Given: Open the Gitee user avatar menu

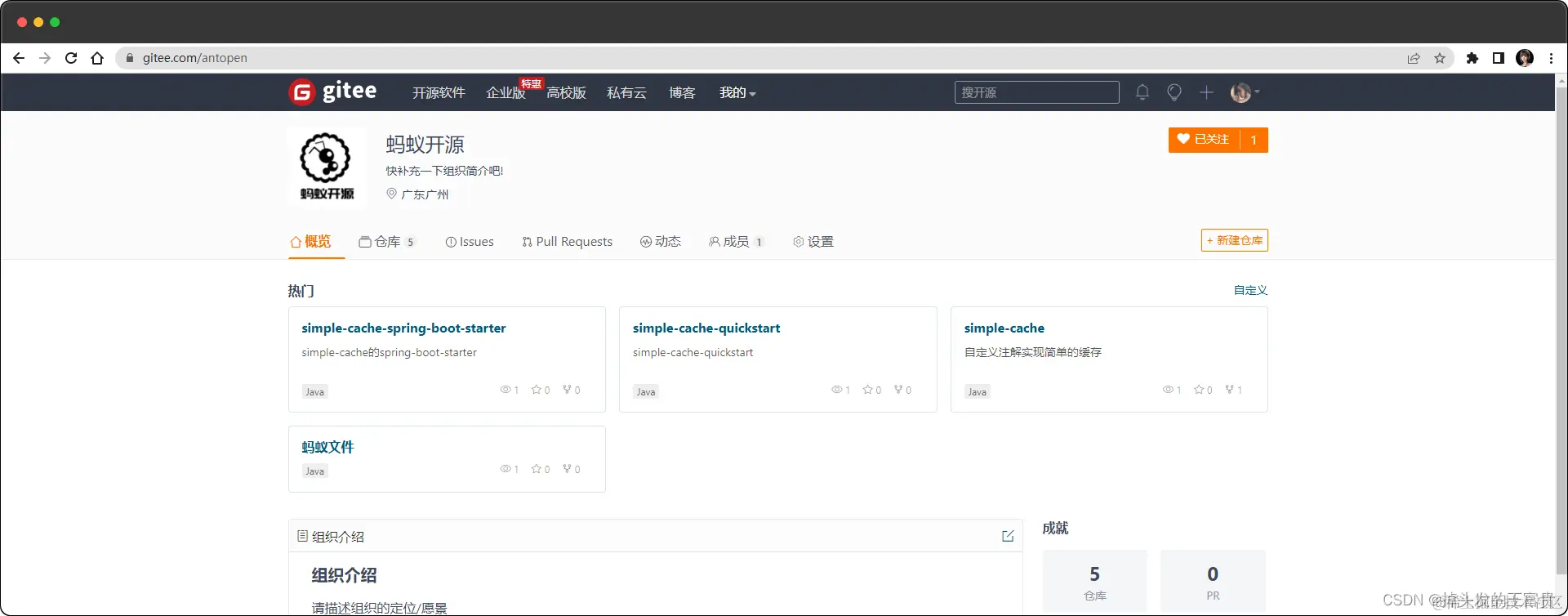Looking at the screenshot, I should [1245, 92].
